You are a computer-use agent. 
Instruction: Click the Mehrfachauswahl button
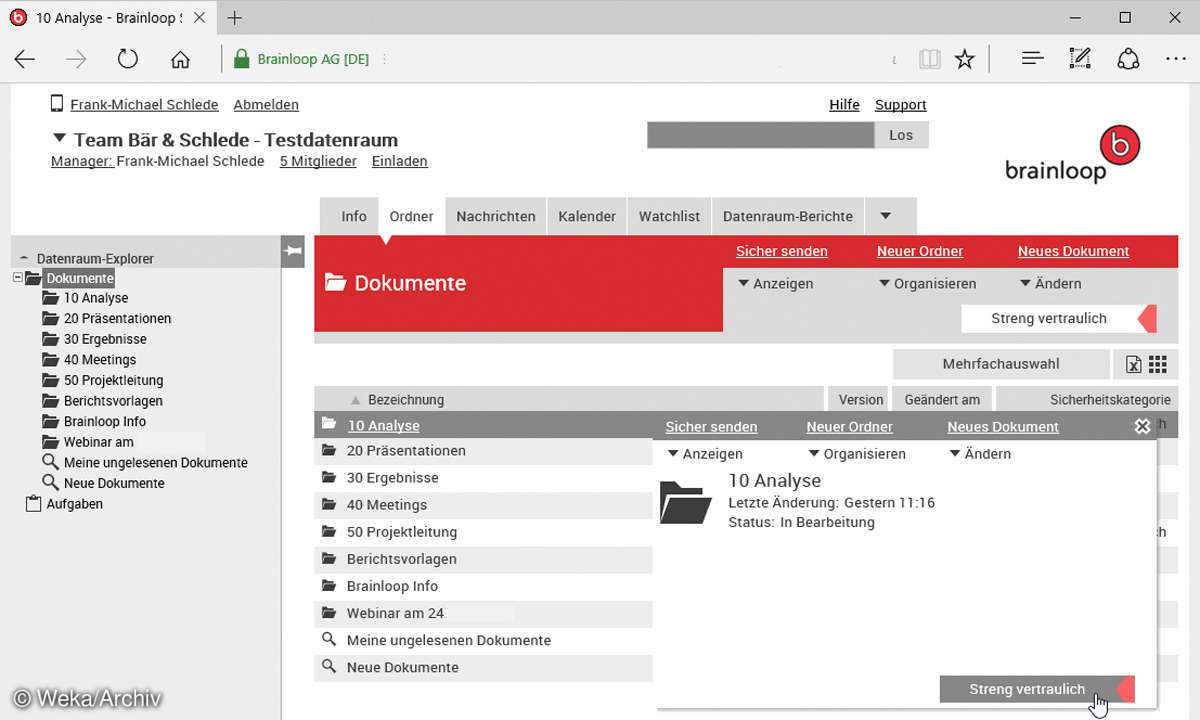click(1001, 364)
